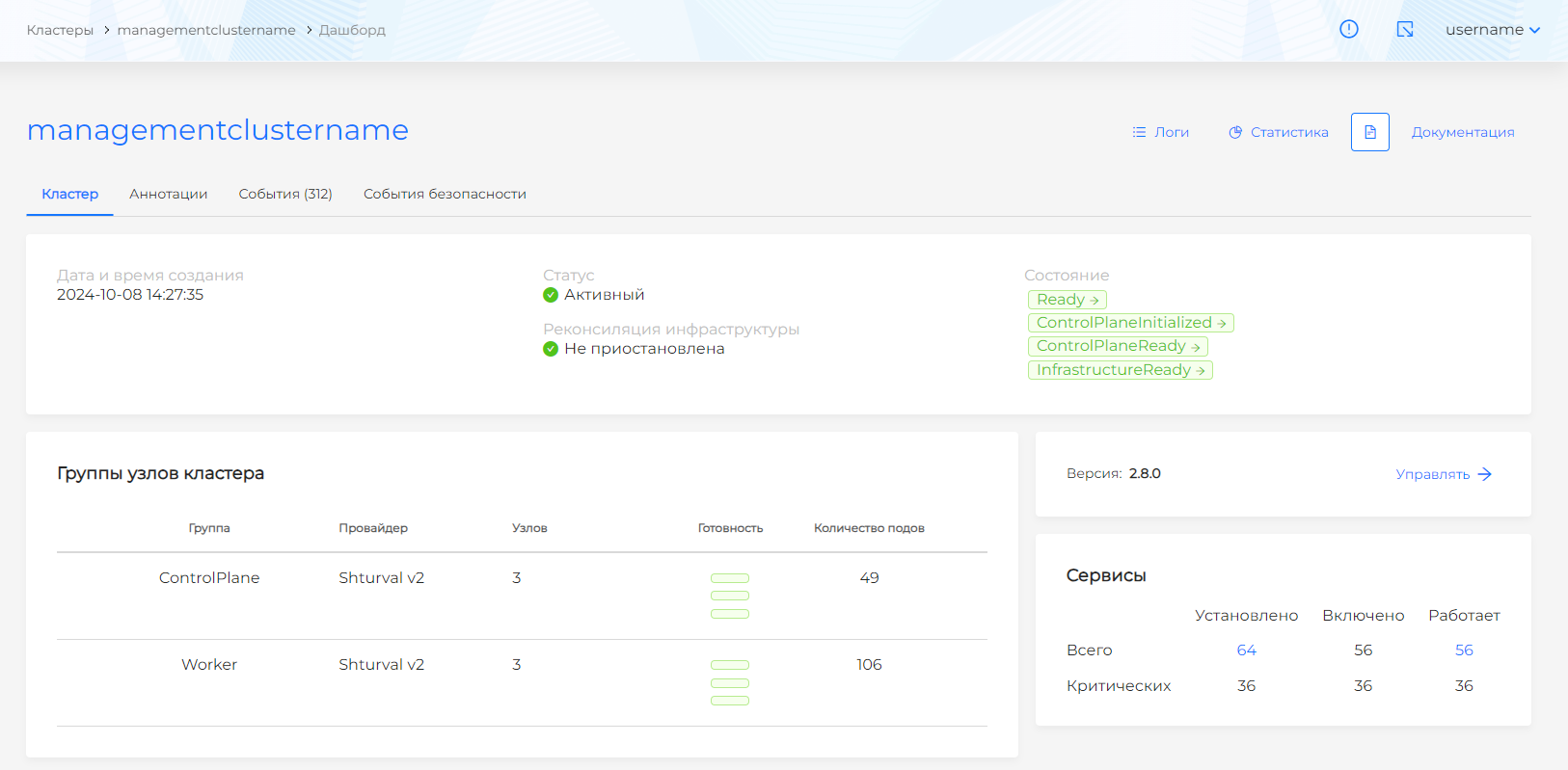
Task: Expand the Ready condition badge
Action: [1067, 300]
